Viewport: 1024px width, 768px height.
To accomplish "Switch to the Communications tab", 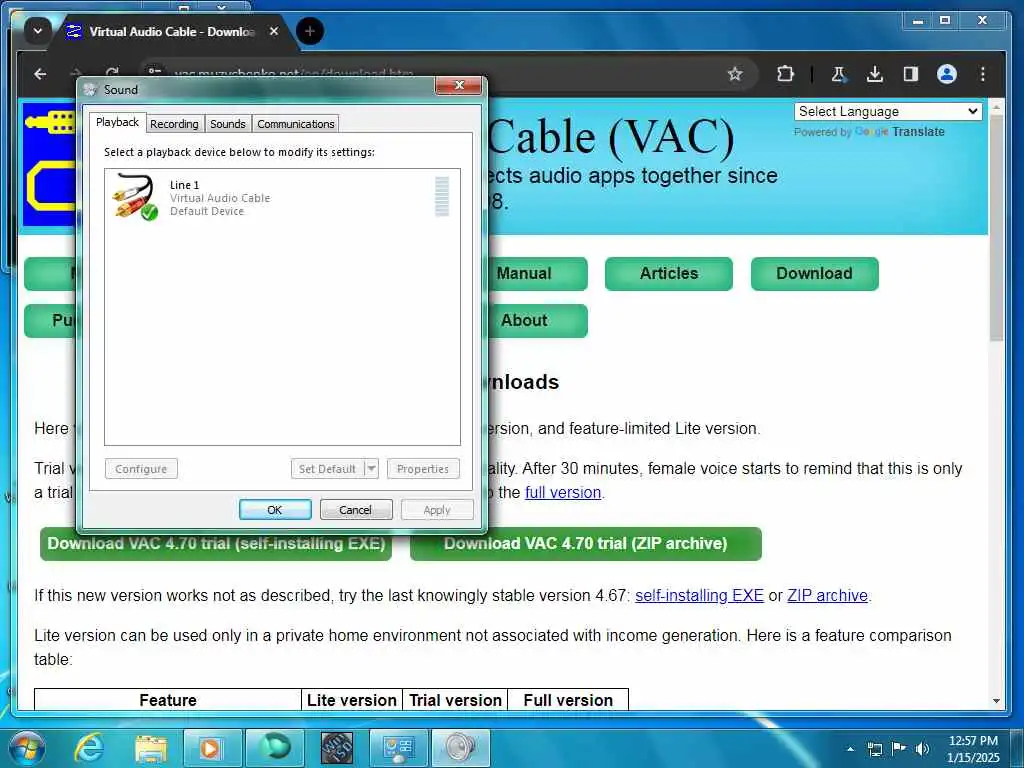I will pyautogui.click(x=296, y=124).
